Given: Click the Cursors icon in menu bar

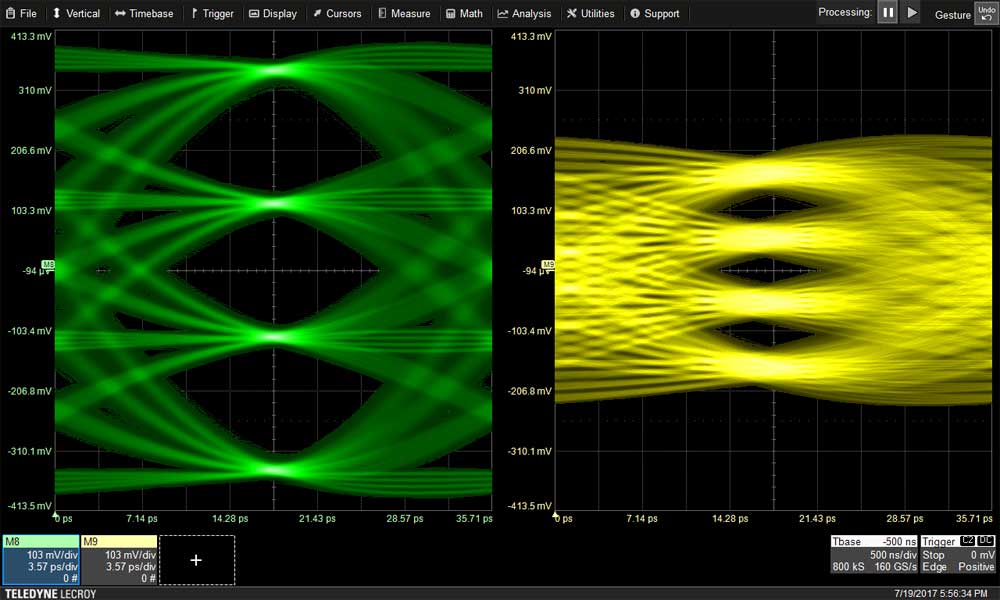Looking at the screenshot, I should (317, 14).
